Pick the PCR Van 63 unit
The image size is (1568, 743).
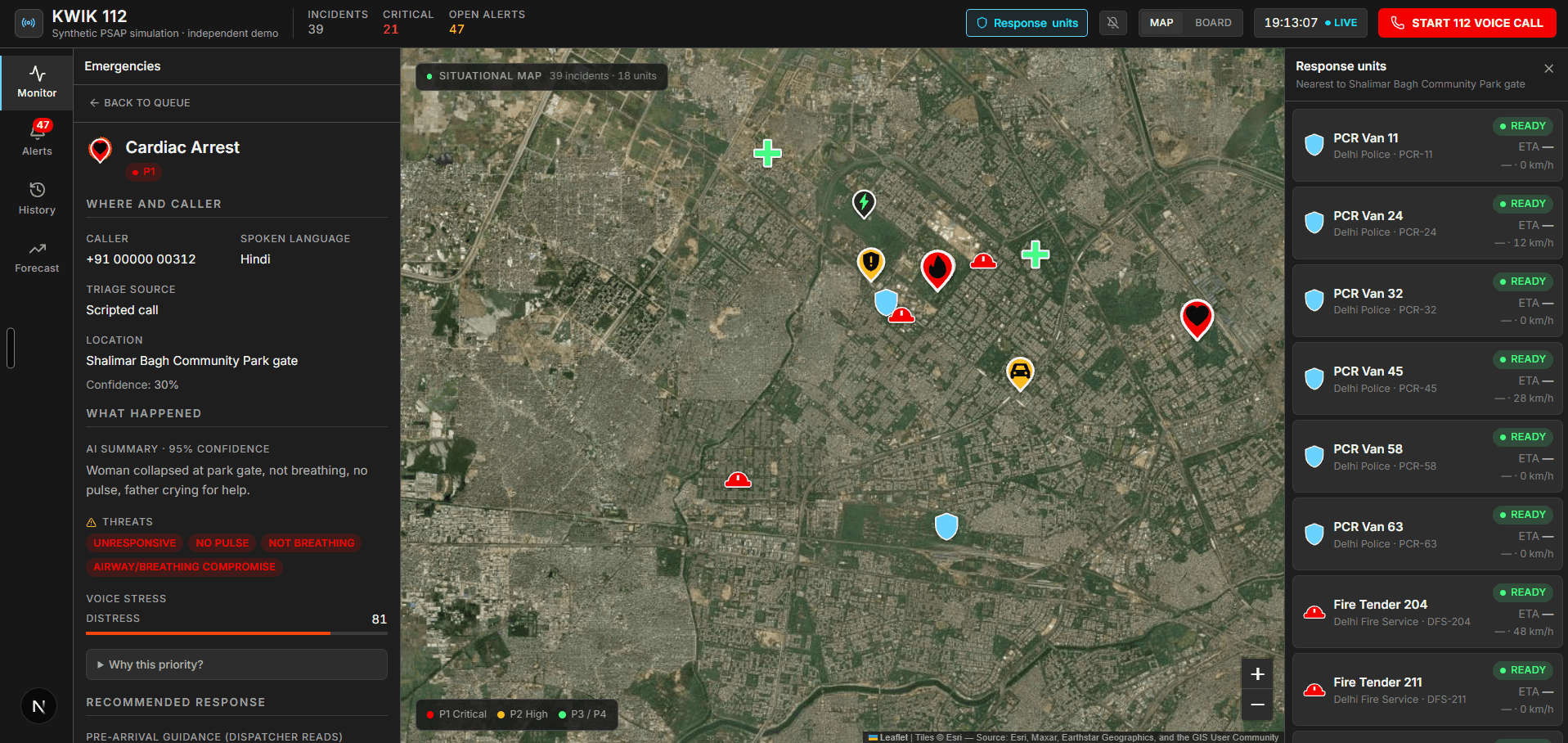pyautogui.click(x=1427, y=534)
